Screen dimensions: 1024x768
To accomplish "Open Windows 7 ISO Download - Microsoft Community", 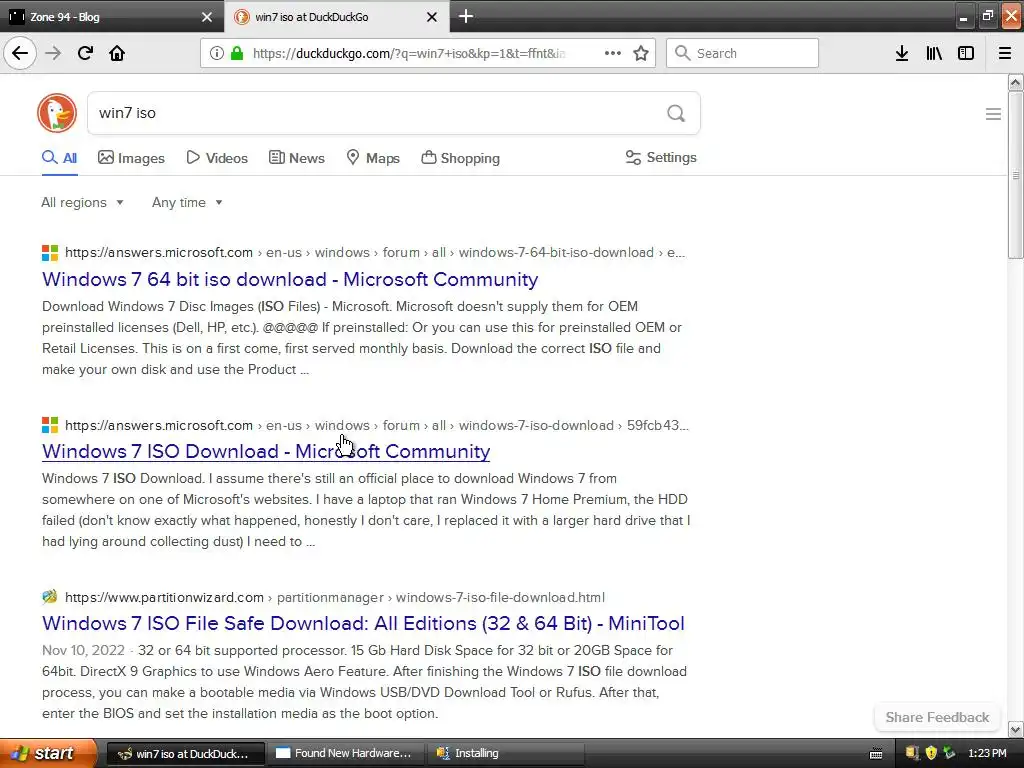I will click(266, 451).
